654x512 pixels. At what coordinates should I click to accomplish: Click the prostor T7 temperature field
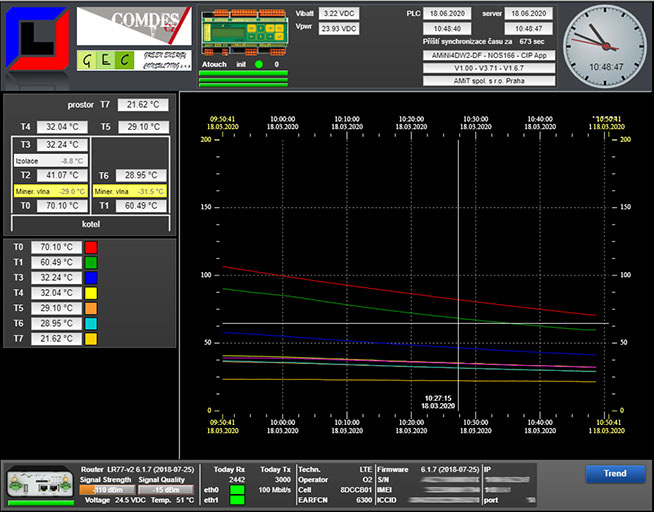pos(143,105)
